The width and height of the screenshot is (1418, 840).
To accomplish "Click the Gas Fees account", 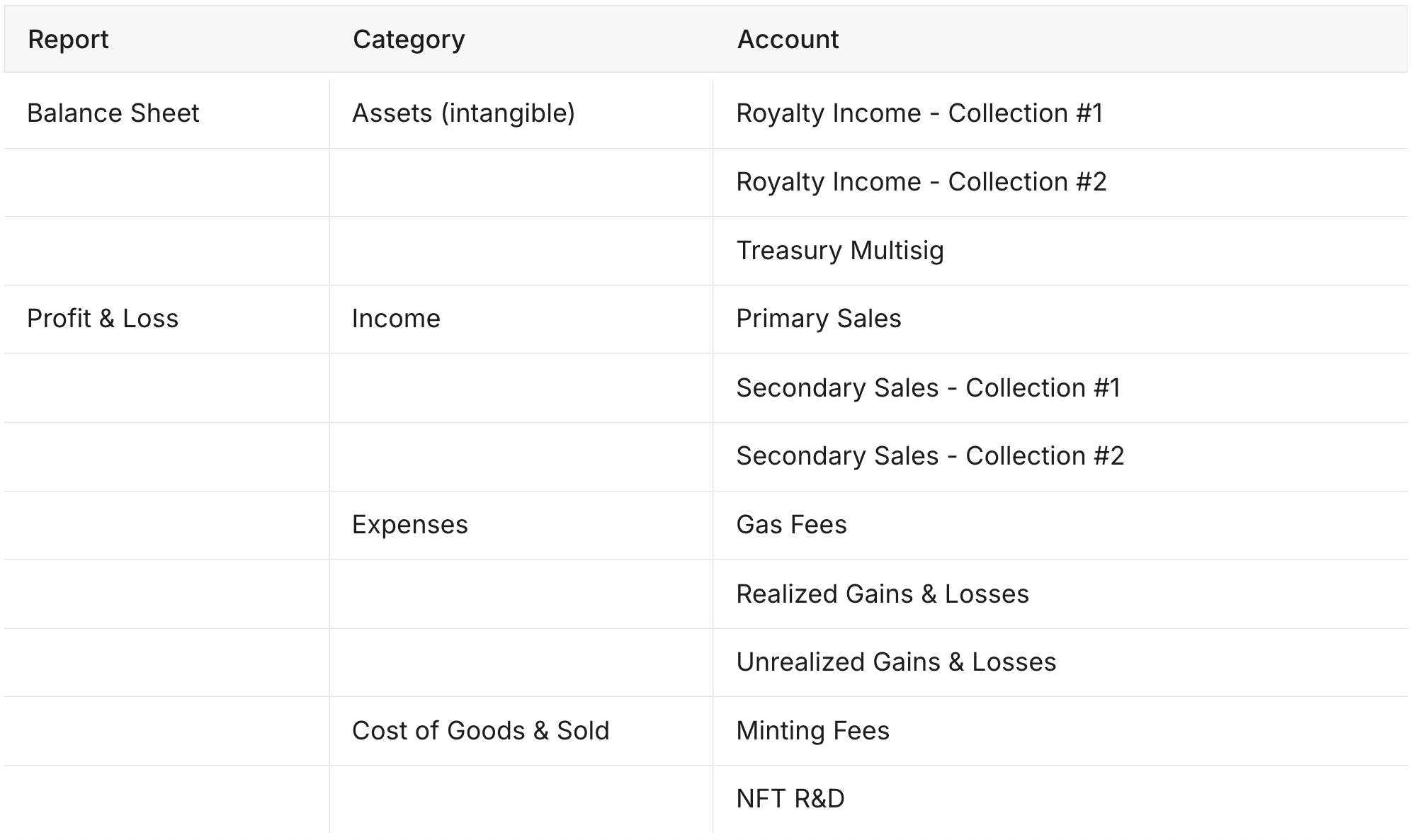I will point(791,525).
